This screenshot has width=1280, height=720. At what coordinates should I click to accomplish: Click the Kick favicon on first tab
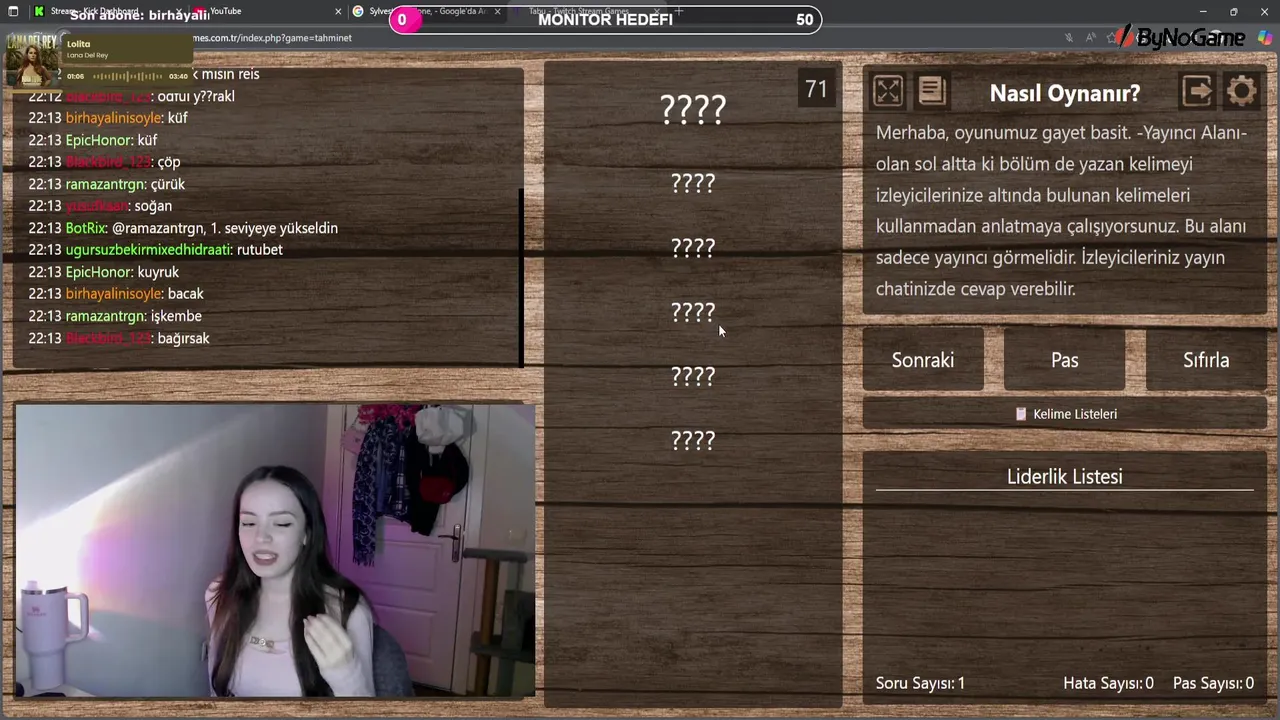(39, 11)
